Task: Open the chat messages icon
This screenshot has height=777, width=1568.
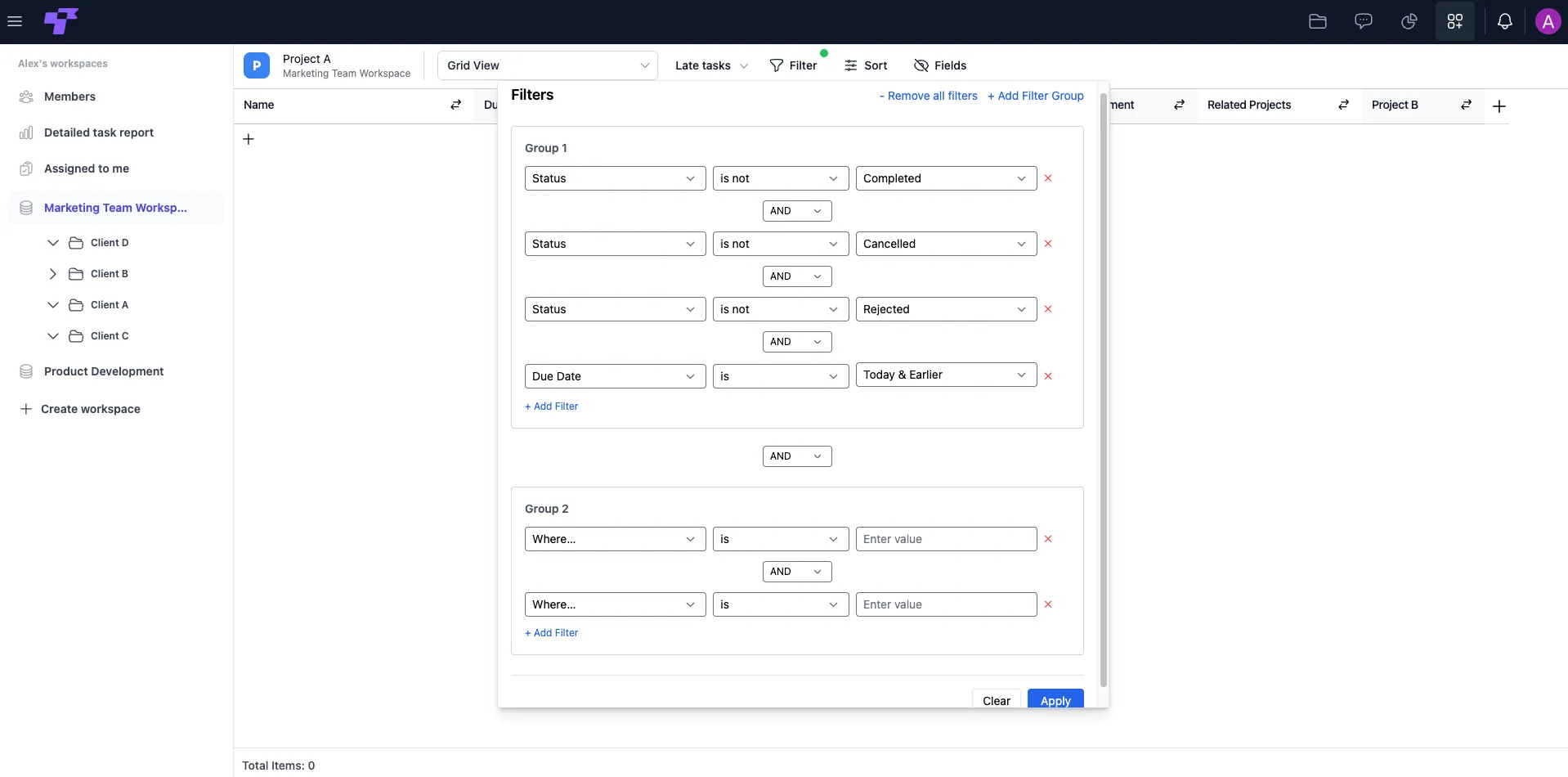Action: click(1363, 21)
